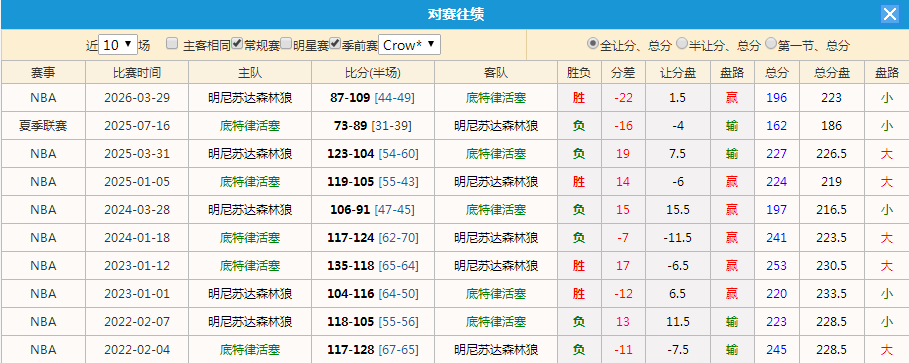Image resolution: width=909 pixels, height=363 pixels.
Task: Uncheck the 常规赛 checkbox
Action: click(x=237, y=43)
